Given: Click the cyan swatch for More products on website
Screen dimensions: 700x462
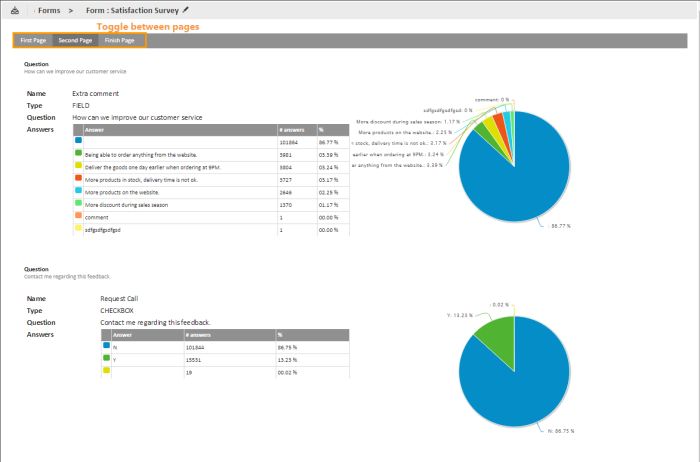Looking at the screenshot, I should [x=78, y=191].
